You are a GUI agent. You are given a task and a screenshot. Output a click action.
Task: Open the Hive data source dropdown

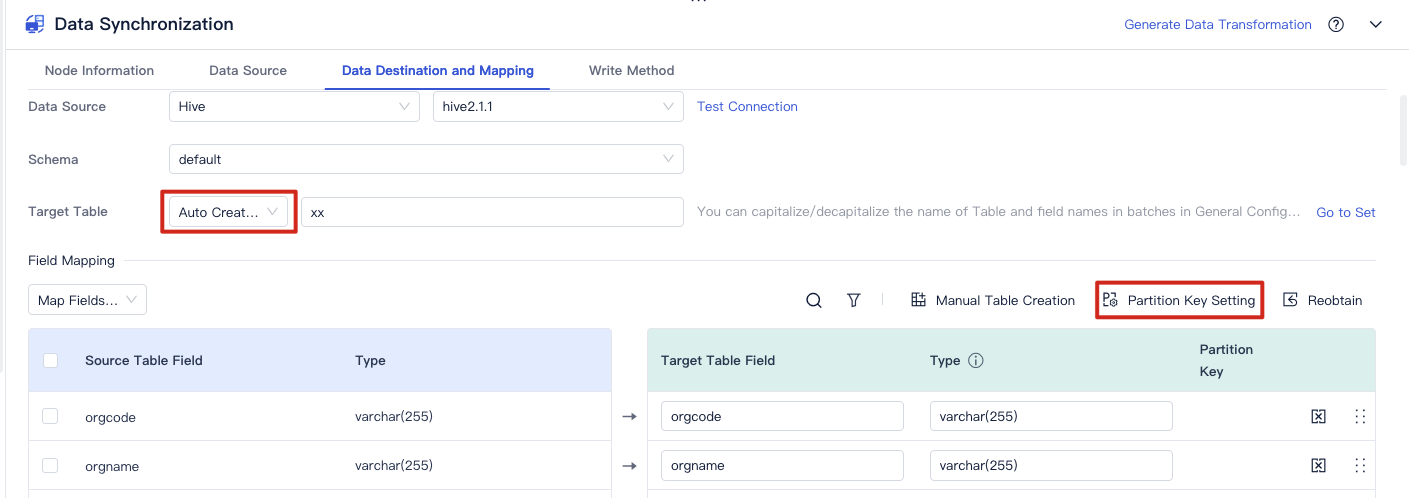tap(294, 106)
